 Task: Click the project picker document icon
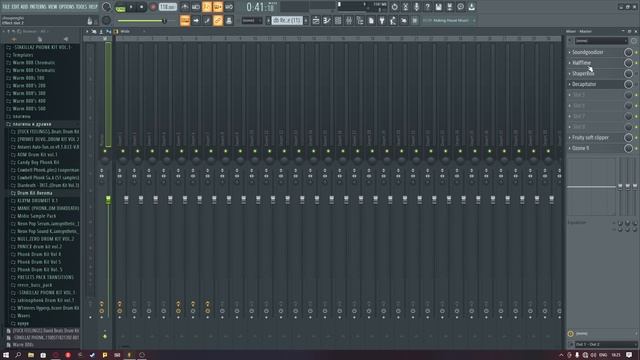click(371, 20)
